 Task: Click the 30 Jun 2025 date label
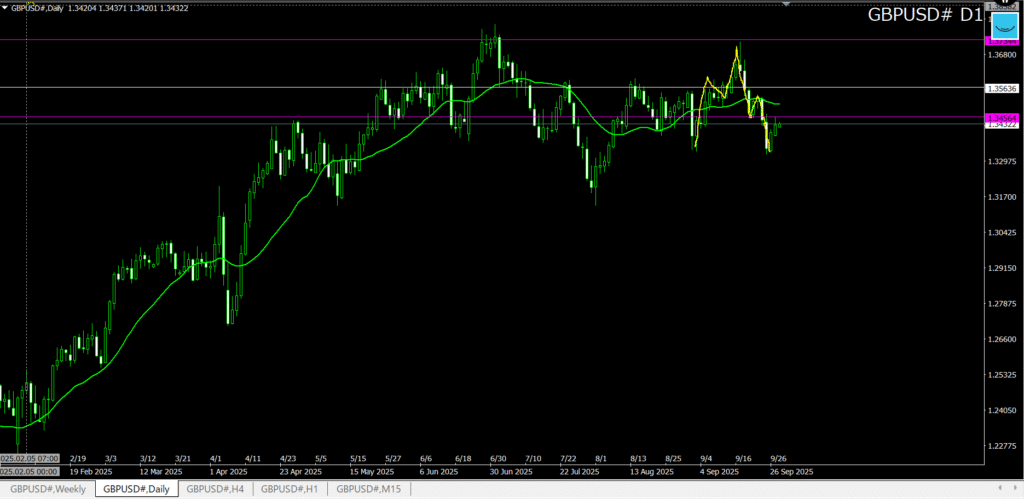coord(507,471)
